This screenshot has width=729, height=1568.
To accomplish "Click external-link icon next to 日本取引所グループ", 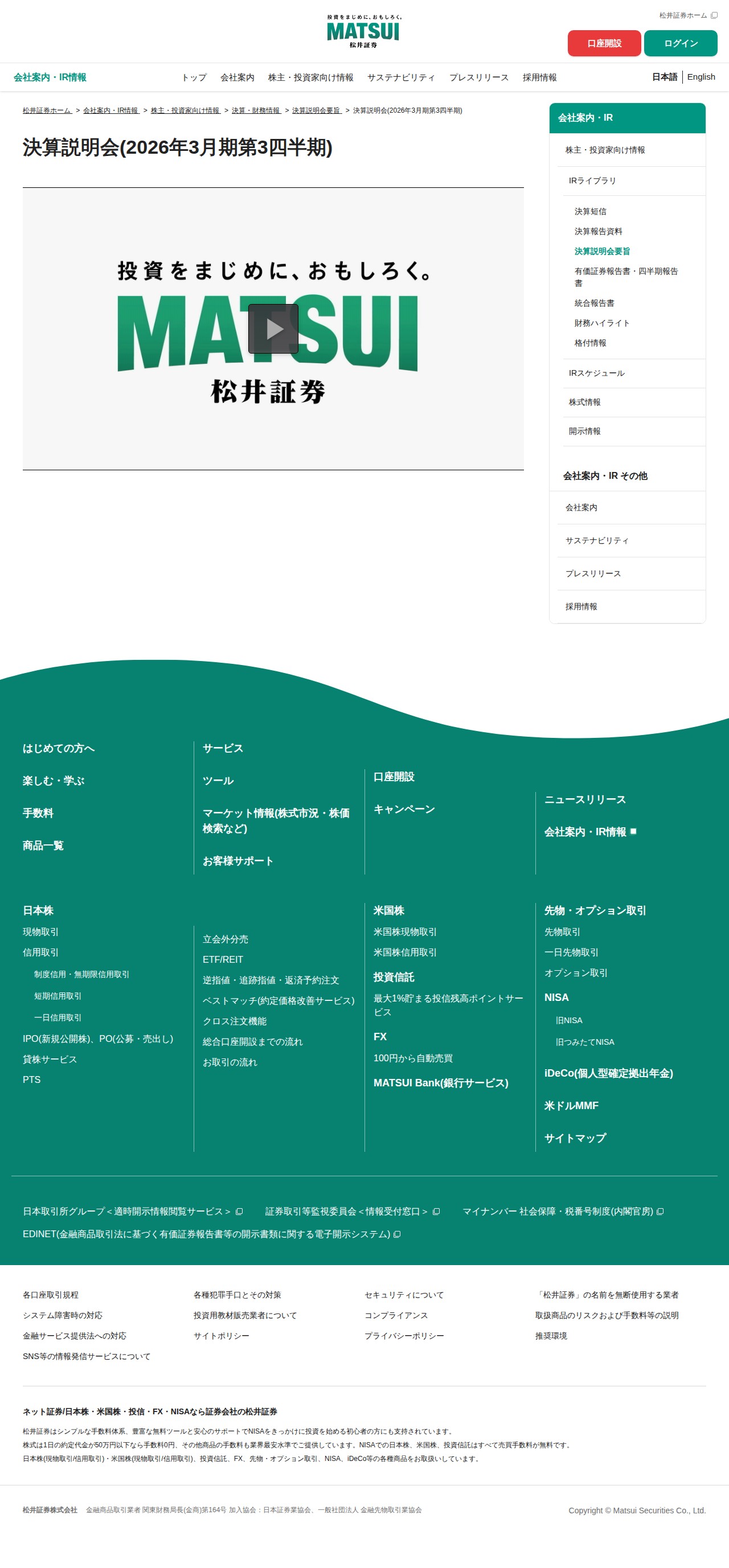I will [239, 1212].
